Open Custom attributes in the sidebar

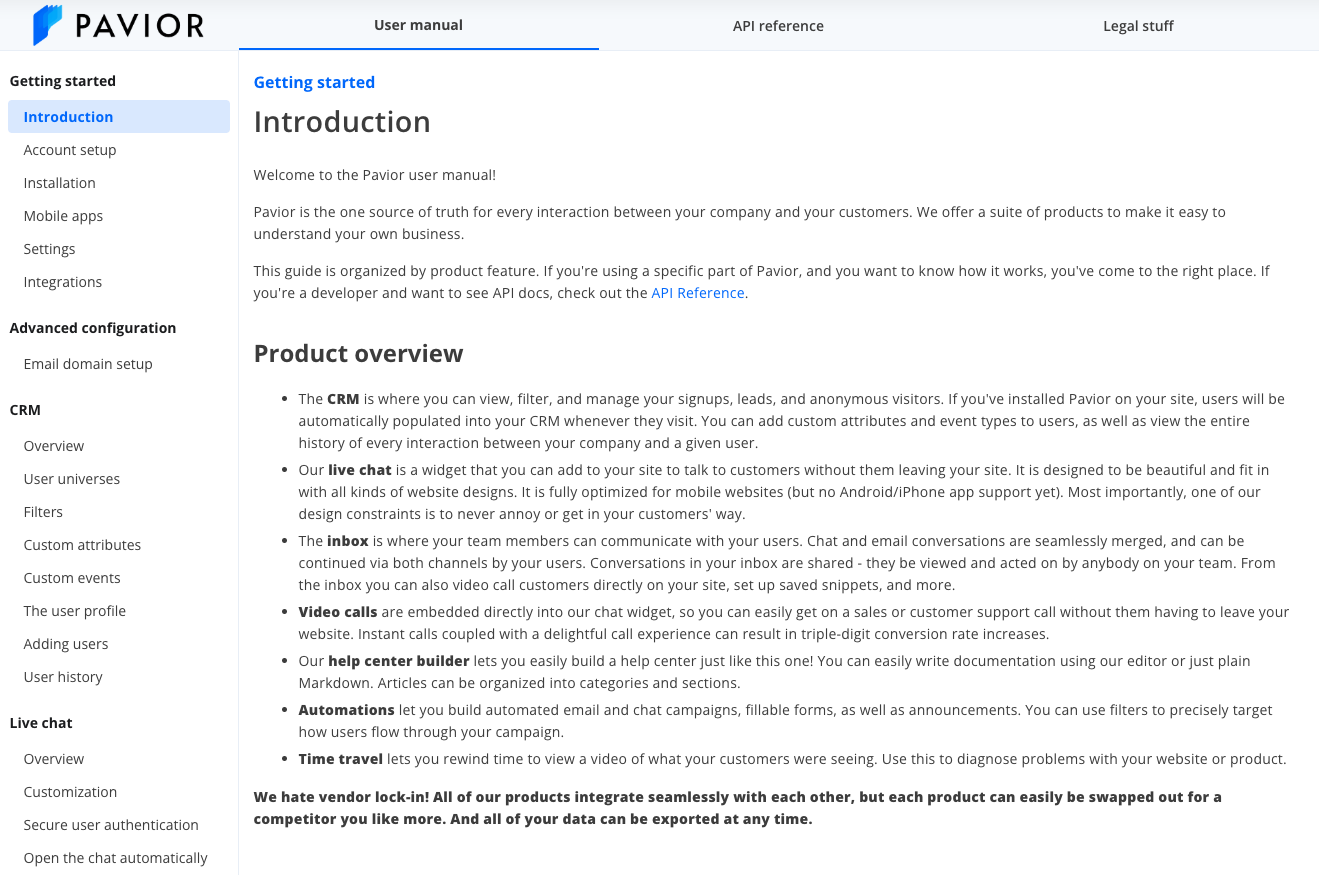(82, 545)
